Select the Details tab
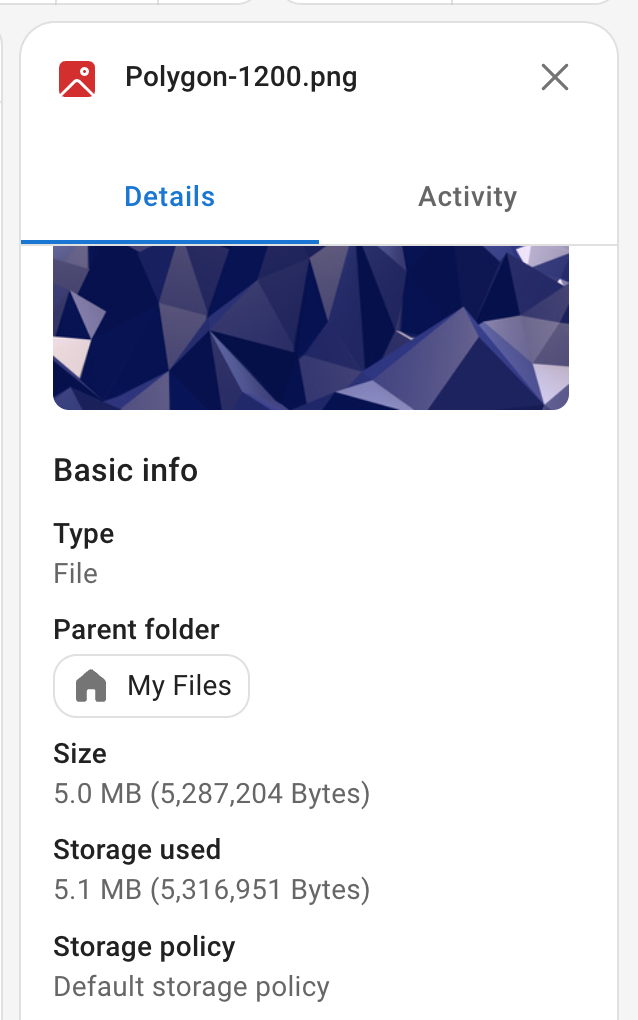Viewport: 638px width, 1020px height. click(x=169, y=196)
